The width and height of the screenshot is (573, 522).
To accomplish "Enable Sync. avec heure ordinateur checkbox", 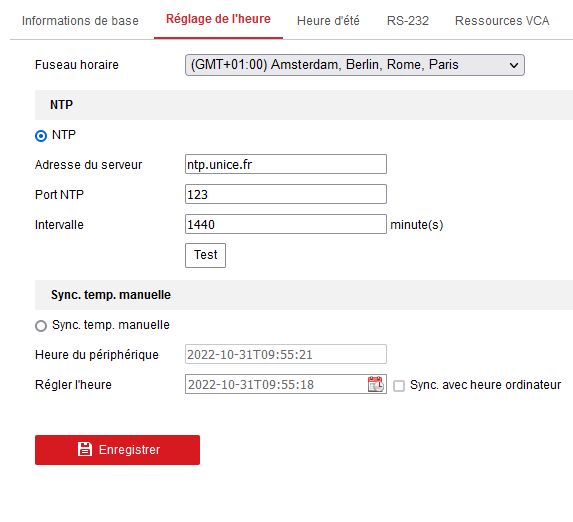I will (399, 386).
